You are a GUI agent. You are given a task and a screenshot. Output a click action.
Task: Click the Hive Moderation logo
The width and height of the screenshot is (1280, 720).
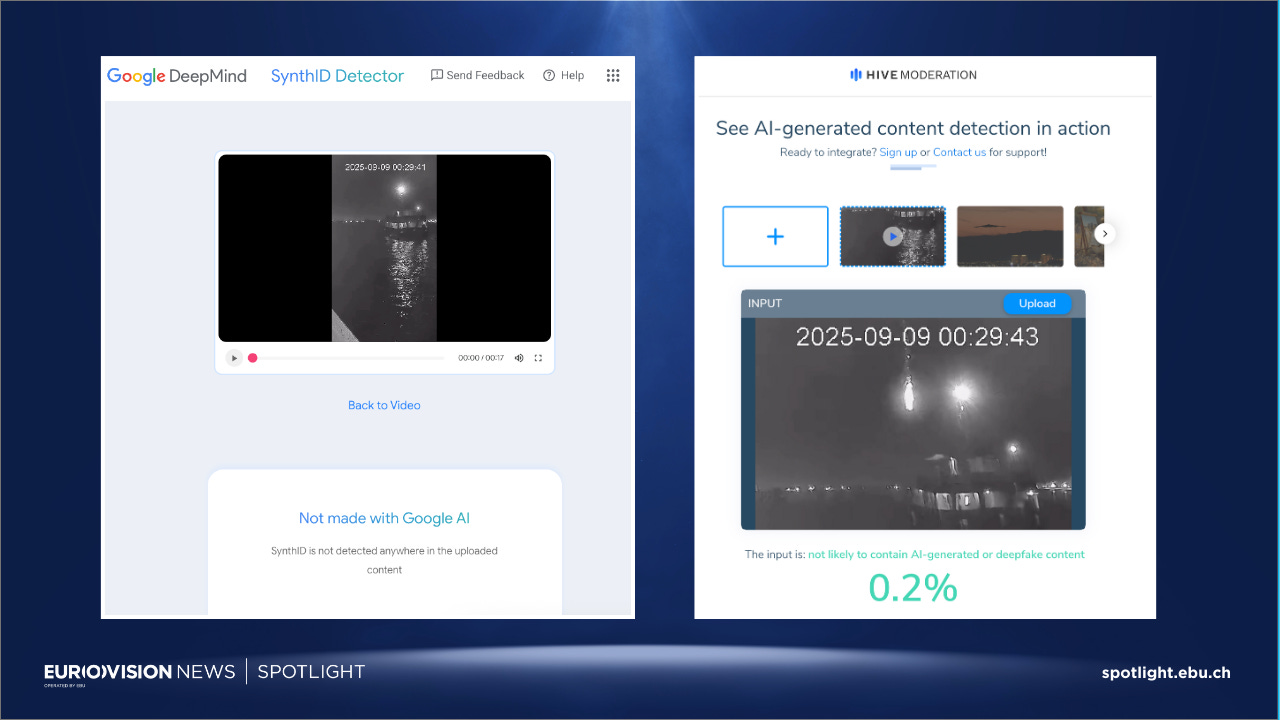click(x=913, y=75)
